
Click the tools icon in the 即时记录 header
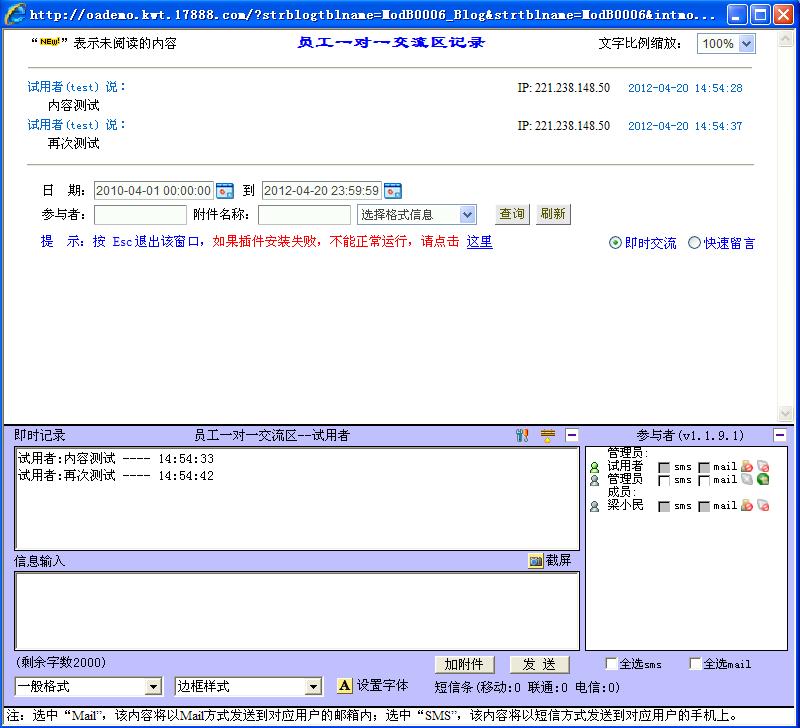tap(521, 434)
